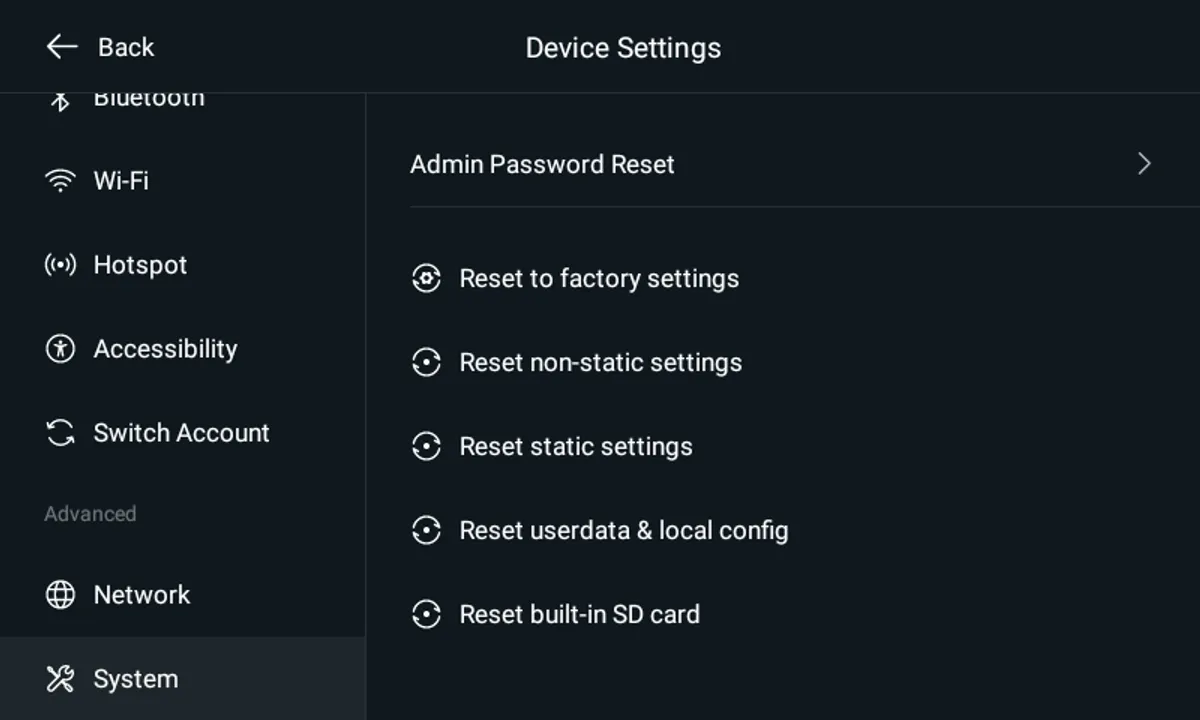Click the back arrow icon
1200x720 pixels.
tap(61, 46)
